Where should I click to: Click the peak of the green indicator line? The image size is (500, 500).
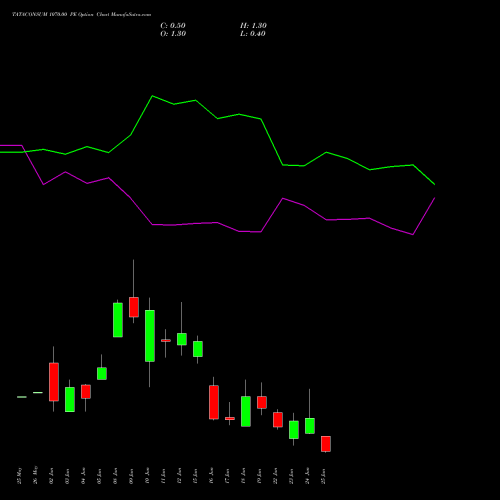(x=152, y=96)
